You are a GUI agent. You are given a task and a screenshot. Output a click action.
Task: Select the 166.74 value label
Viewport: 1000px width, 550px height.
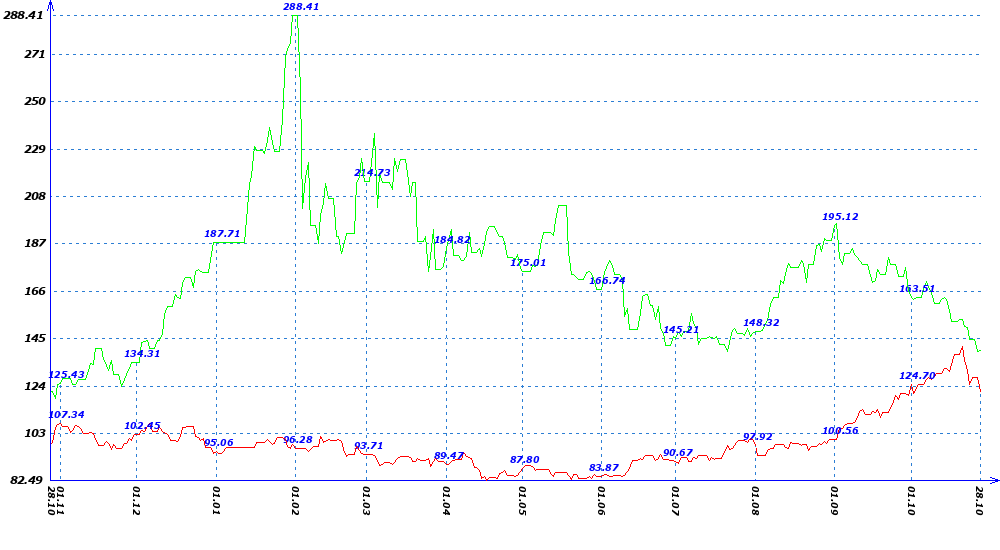607,281
